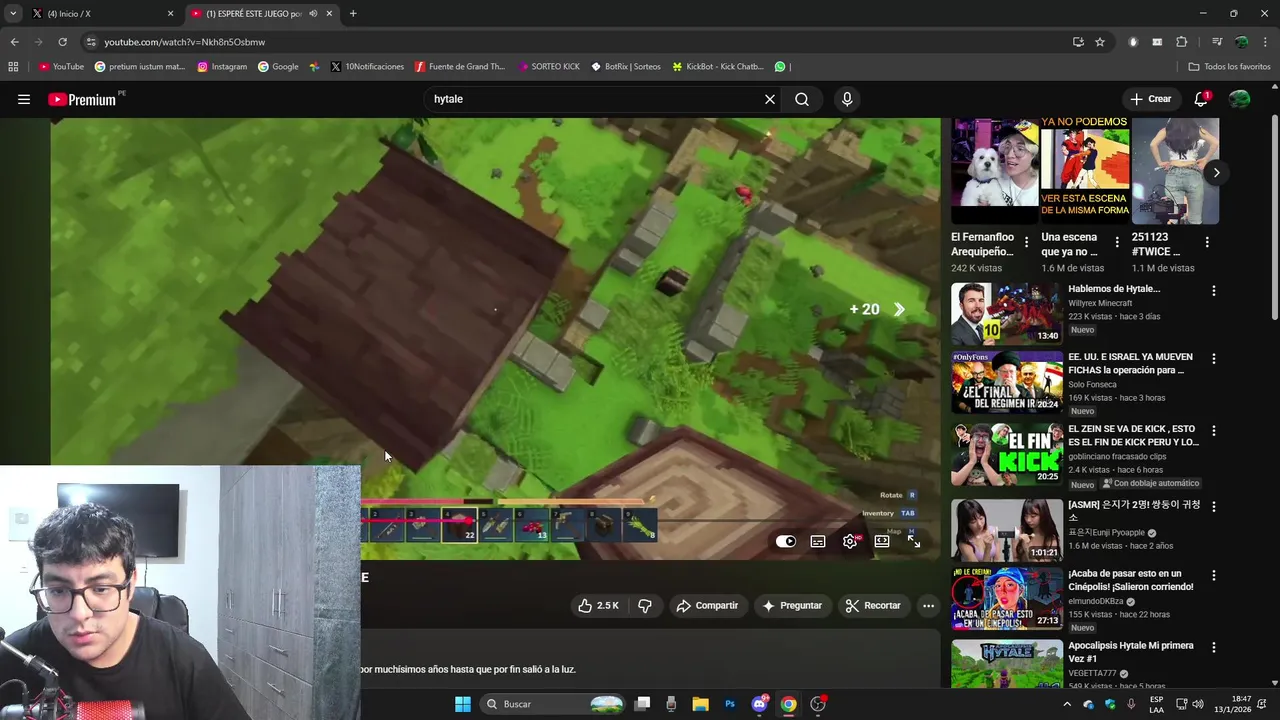This screenshot has width=1280, height=720.
Task: Open the tab search dropdown
Action: coord(13,14)
